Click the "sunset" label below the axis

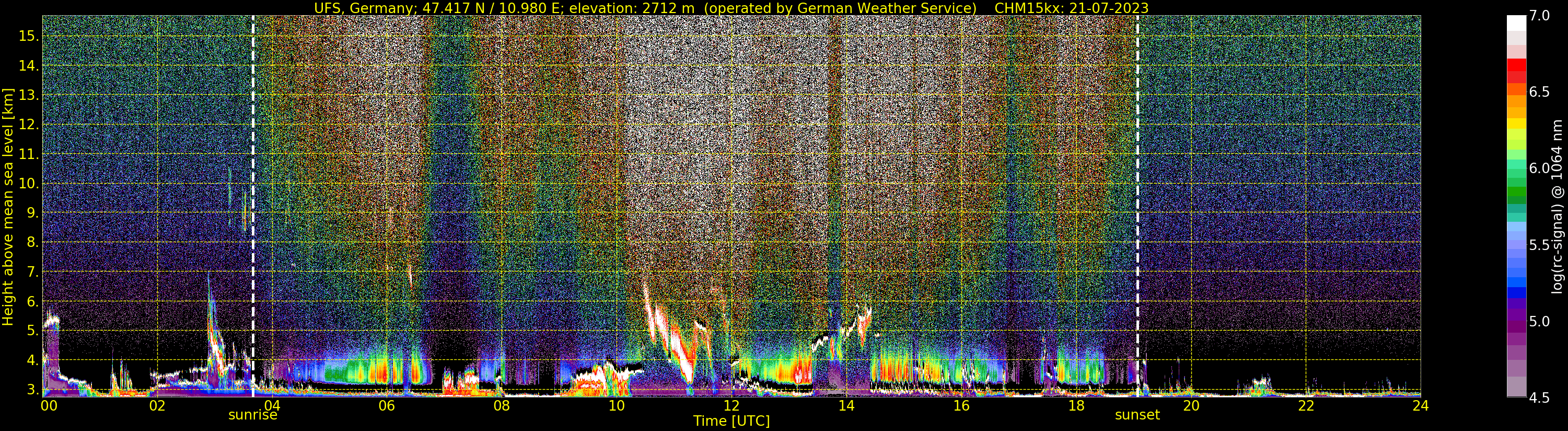pyautogui.click(x=1137, y=415)
